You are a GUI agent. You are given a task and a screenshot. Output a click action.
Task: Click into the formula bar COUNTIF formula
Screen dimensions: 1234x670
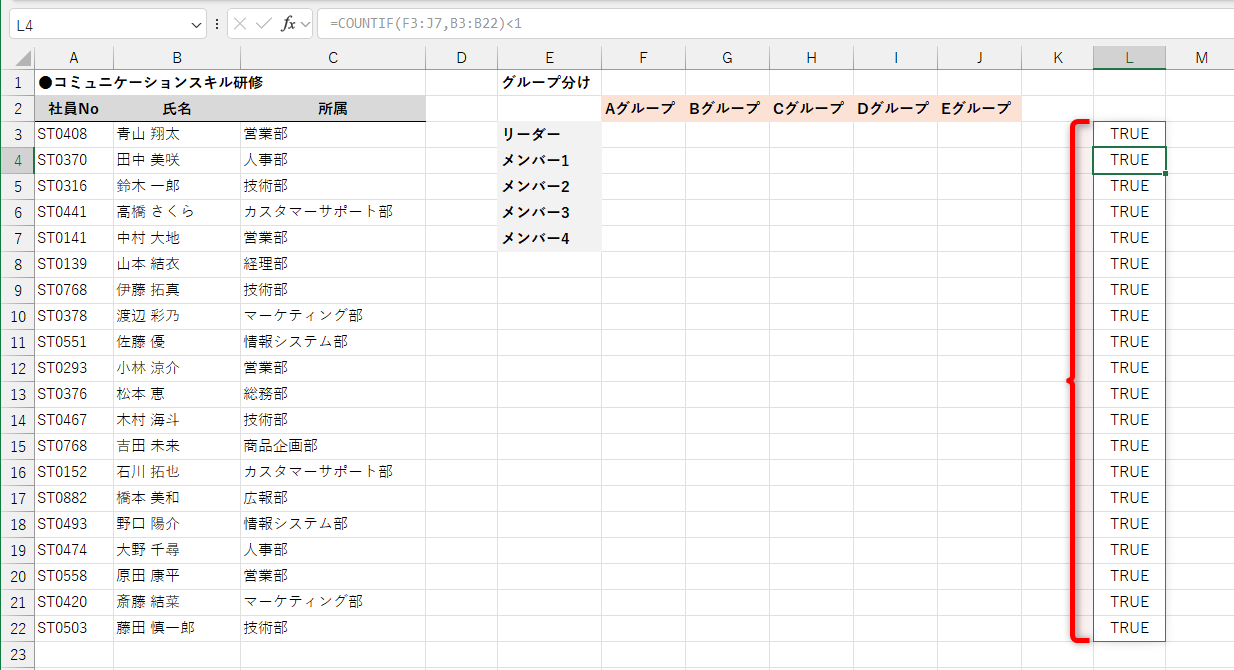775,23
